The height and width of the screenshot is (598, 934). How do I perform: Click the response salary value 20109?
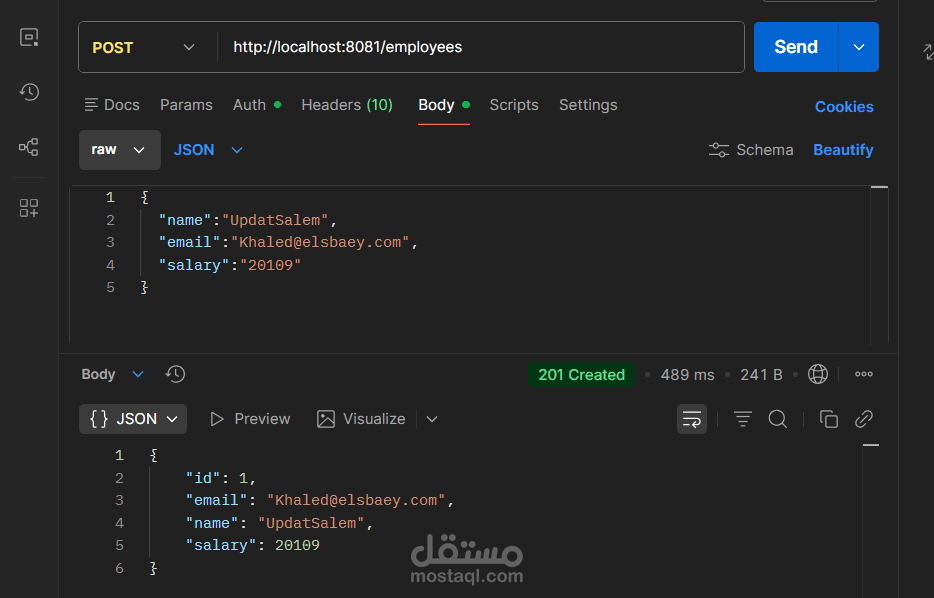pos(297,545)
